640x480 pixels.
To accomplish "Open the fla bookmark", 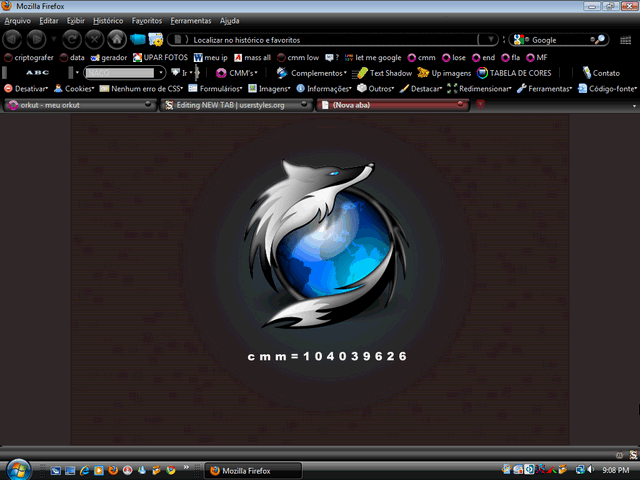I will coord(511,58).
